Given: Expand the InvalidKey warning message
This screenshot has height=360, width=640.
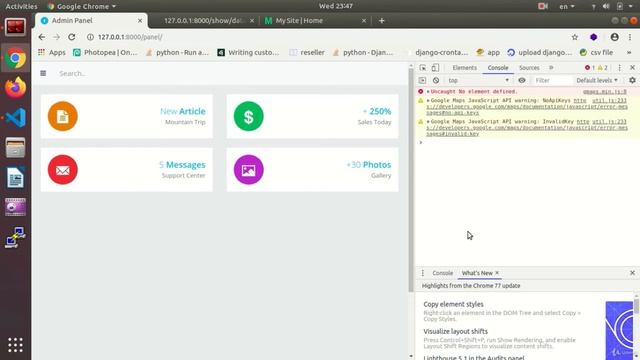Looking at the screenshot, I should [x=428, y=122].
